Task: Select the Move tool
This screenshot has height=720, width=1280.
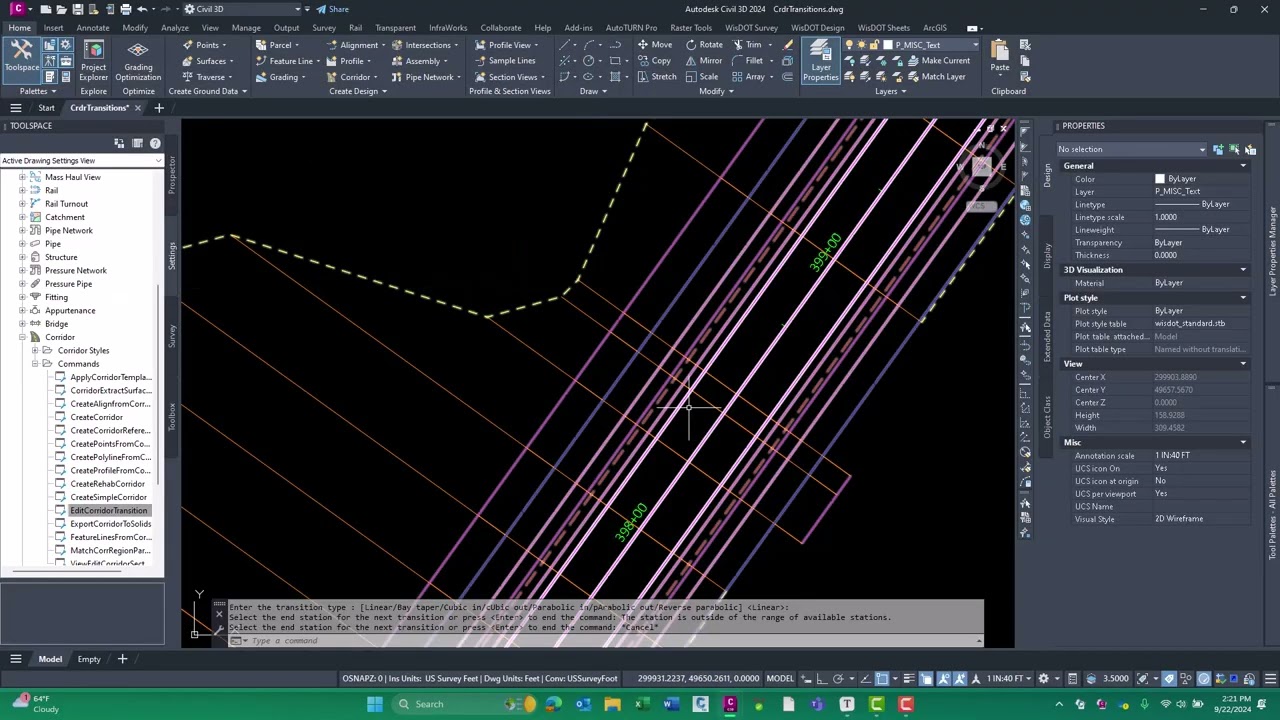Action: tap(654, 45)
